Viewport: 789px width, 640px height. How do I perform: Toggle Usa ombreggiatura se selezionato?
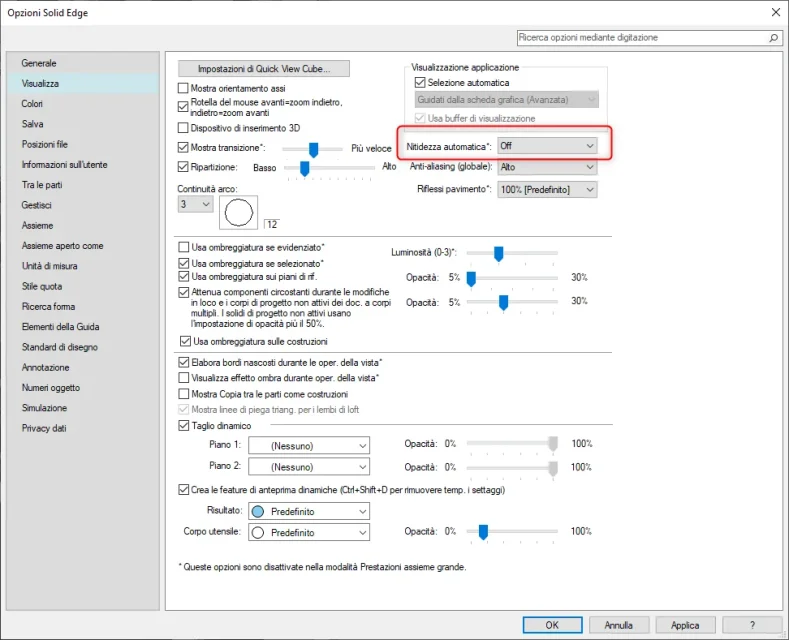tap(184, 263)
